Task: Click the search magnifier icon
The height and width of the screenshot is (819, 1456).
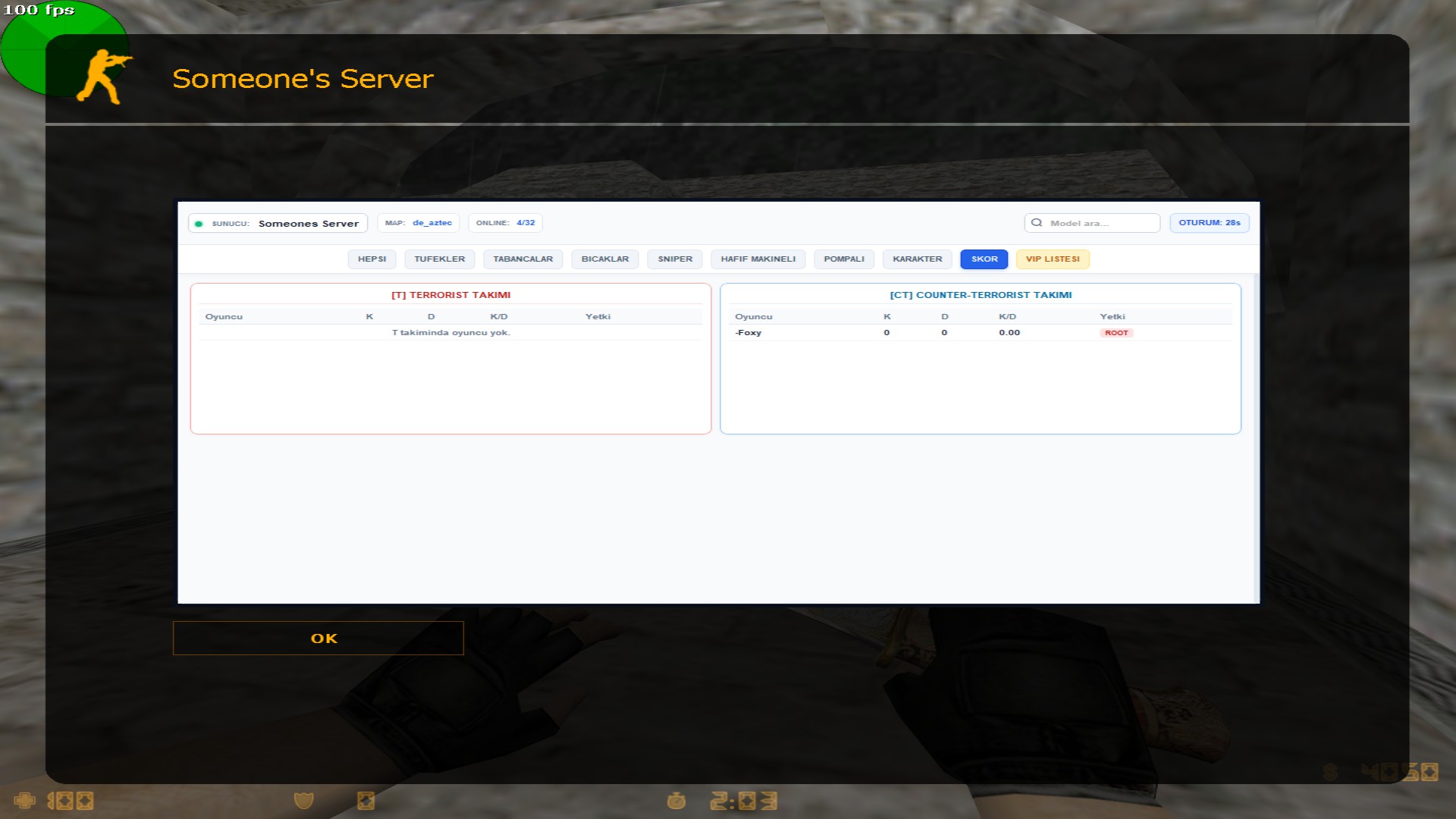Action: pos(1037,223)
